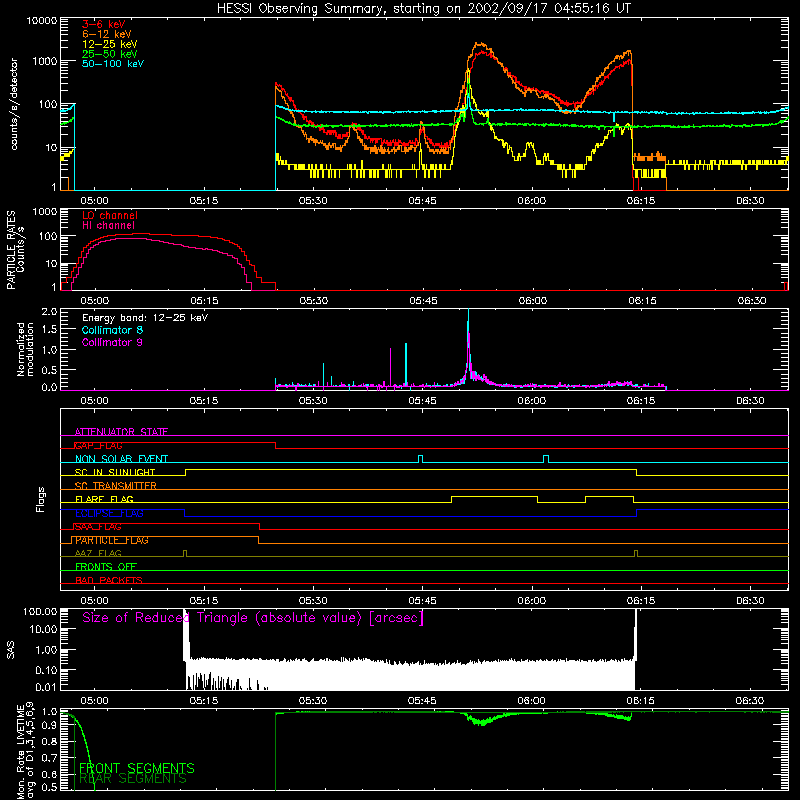Click the ATTENUATOR_STATE flag label
800x800 pixels.
click(x=121, y=432)
